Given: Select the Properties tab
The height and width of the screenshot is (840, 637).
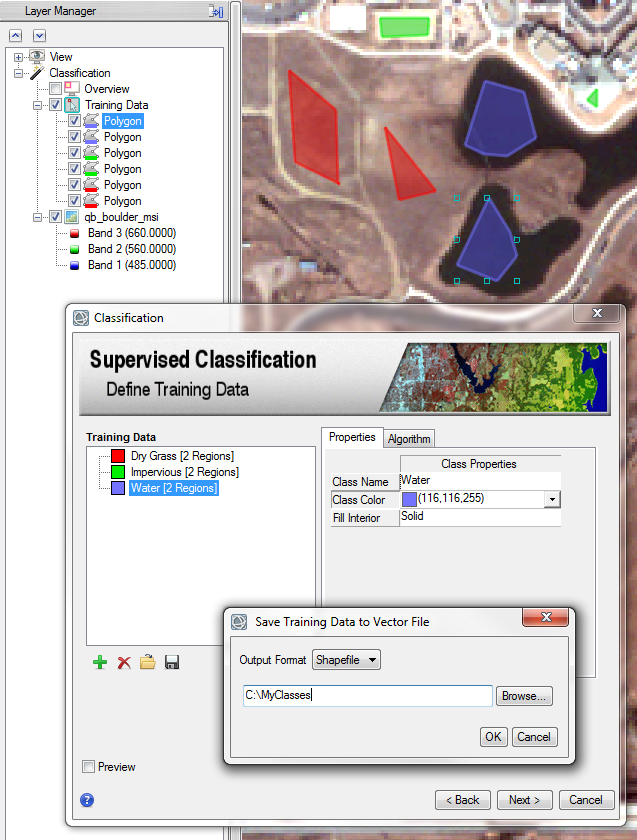Looking at the screenshot, I should [x=351, y=437].
